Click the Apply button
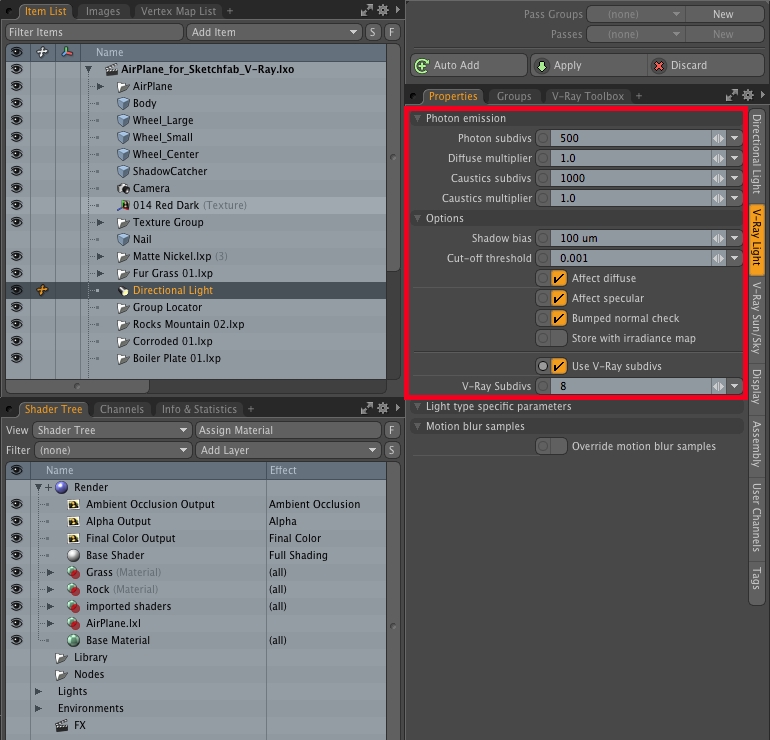Image resolution: width=770 pixels, height=740 pixels. point(589,65)
